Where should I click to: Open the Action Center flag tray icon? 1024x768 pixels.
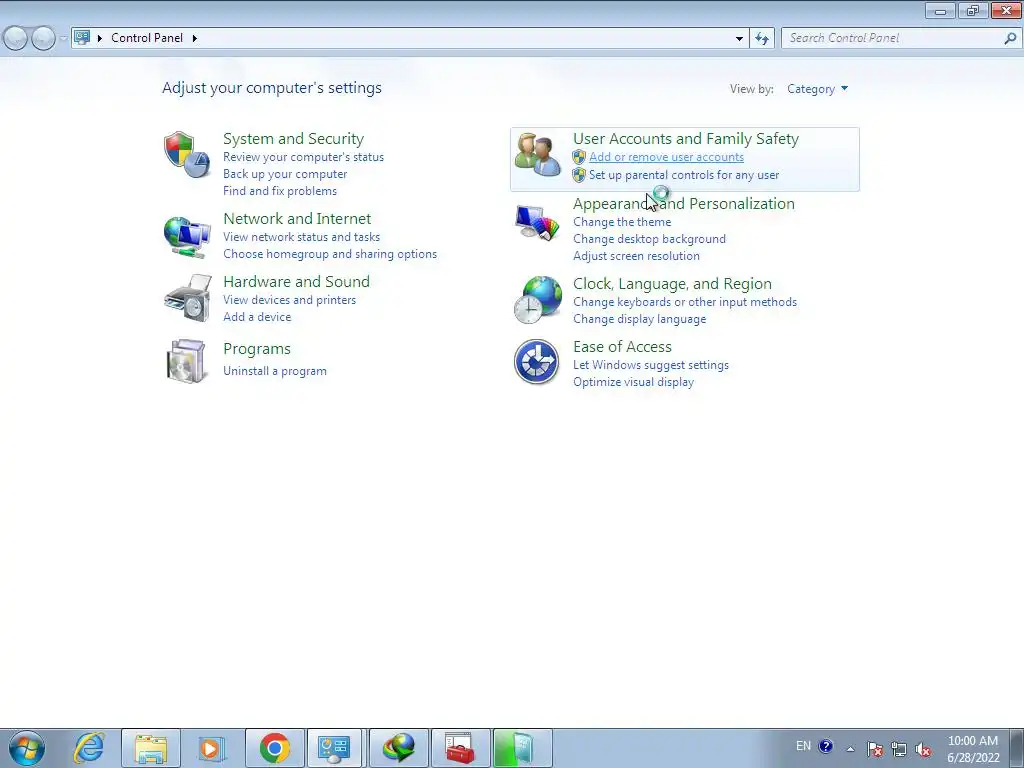tap(875, 749)
